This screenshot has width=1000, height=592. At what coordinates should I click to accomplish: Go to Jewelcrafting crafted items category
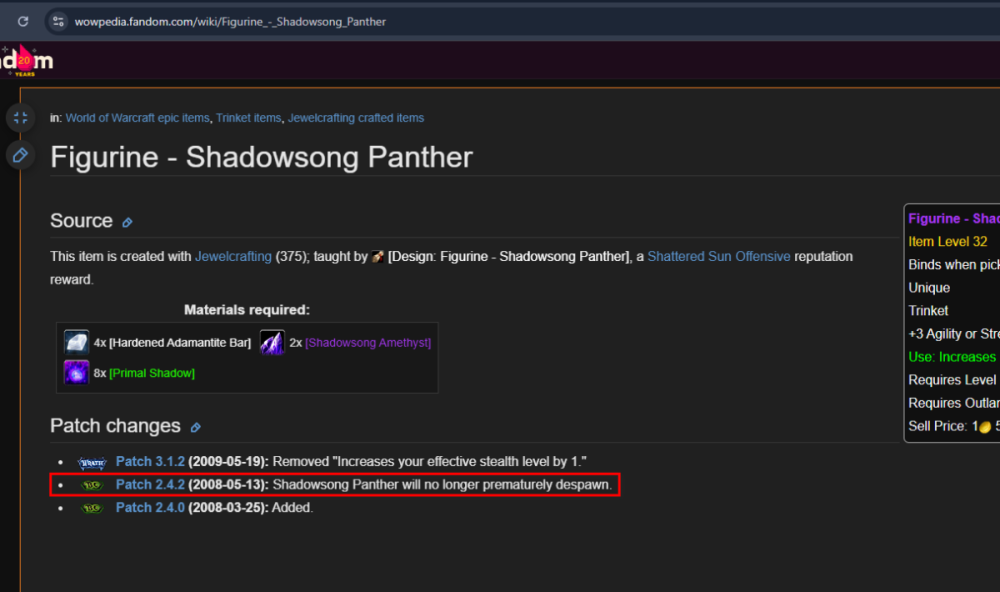pyautogui.click(x=355, y=118)
